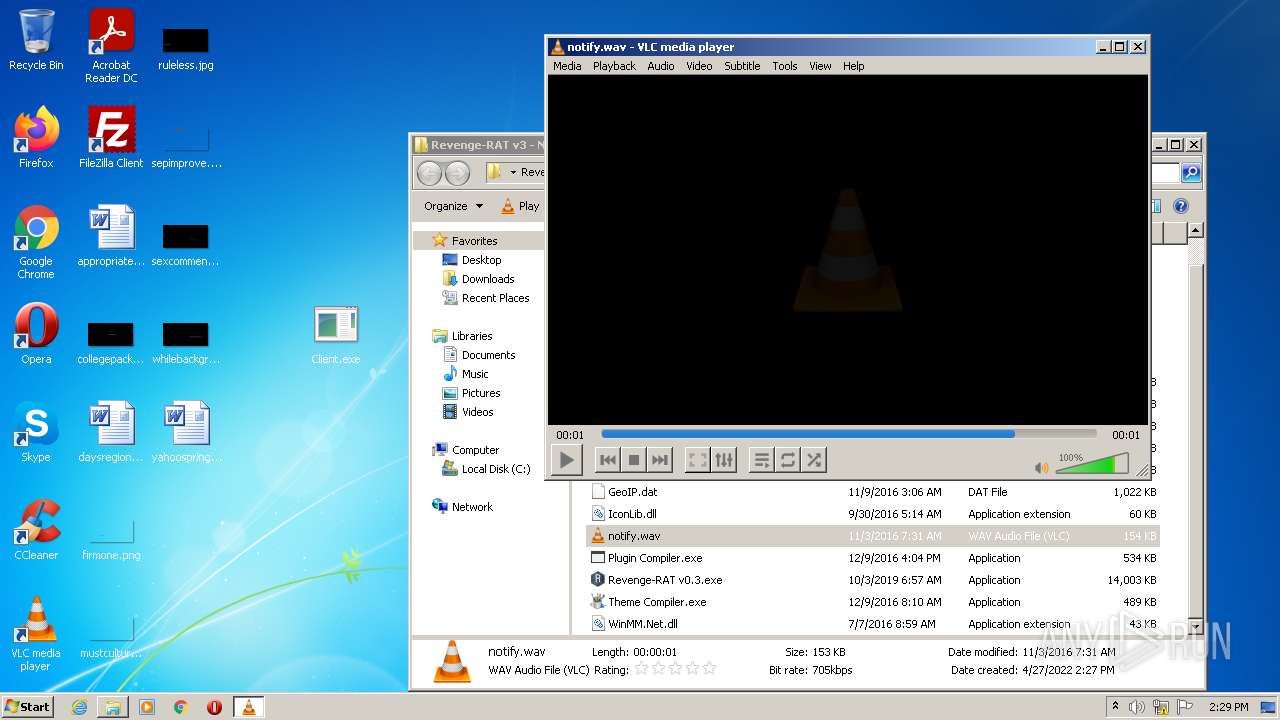Open Downloads in Favorites
This screenshot has height=720, width=1280.
(488, 279)
